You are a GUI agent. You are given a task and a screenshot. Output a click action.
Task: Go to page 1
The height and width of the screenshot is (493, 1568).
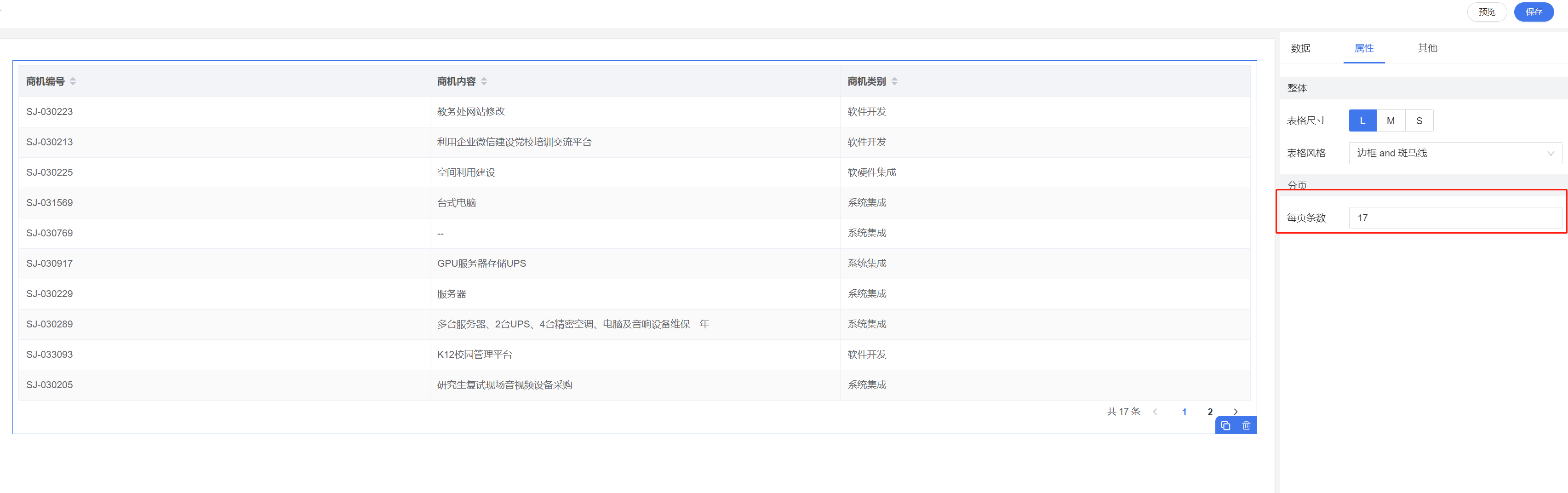pyautogui.click(x=1184, y=412)
